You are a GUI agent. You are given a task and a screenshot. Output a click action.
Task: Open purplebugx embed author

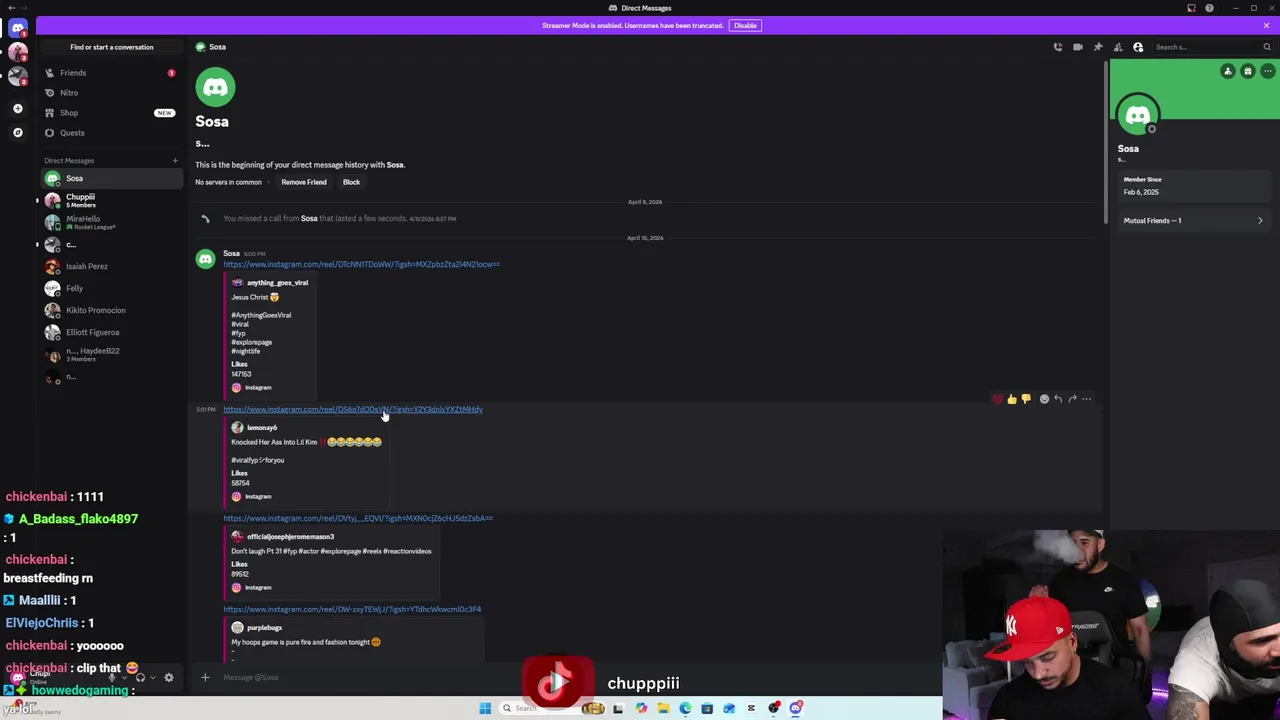pos(264,628)
